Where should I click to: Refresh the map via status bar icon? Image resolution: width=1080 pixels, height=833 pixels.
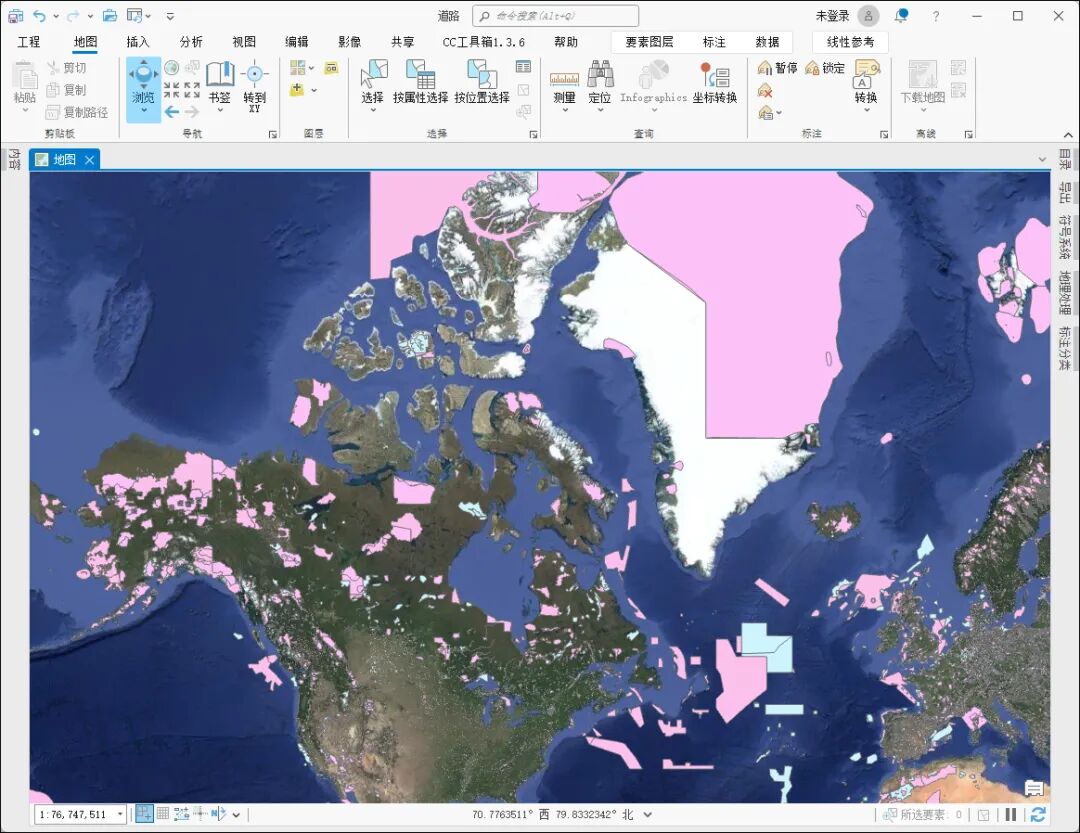point(1038,815)
